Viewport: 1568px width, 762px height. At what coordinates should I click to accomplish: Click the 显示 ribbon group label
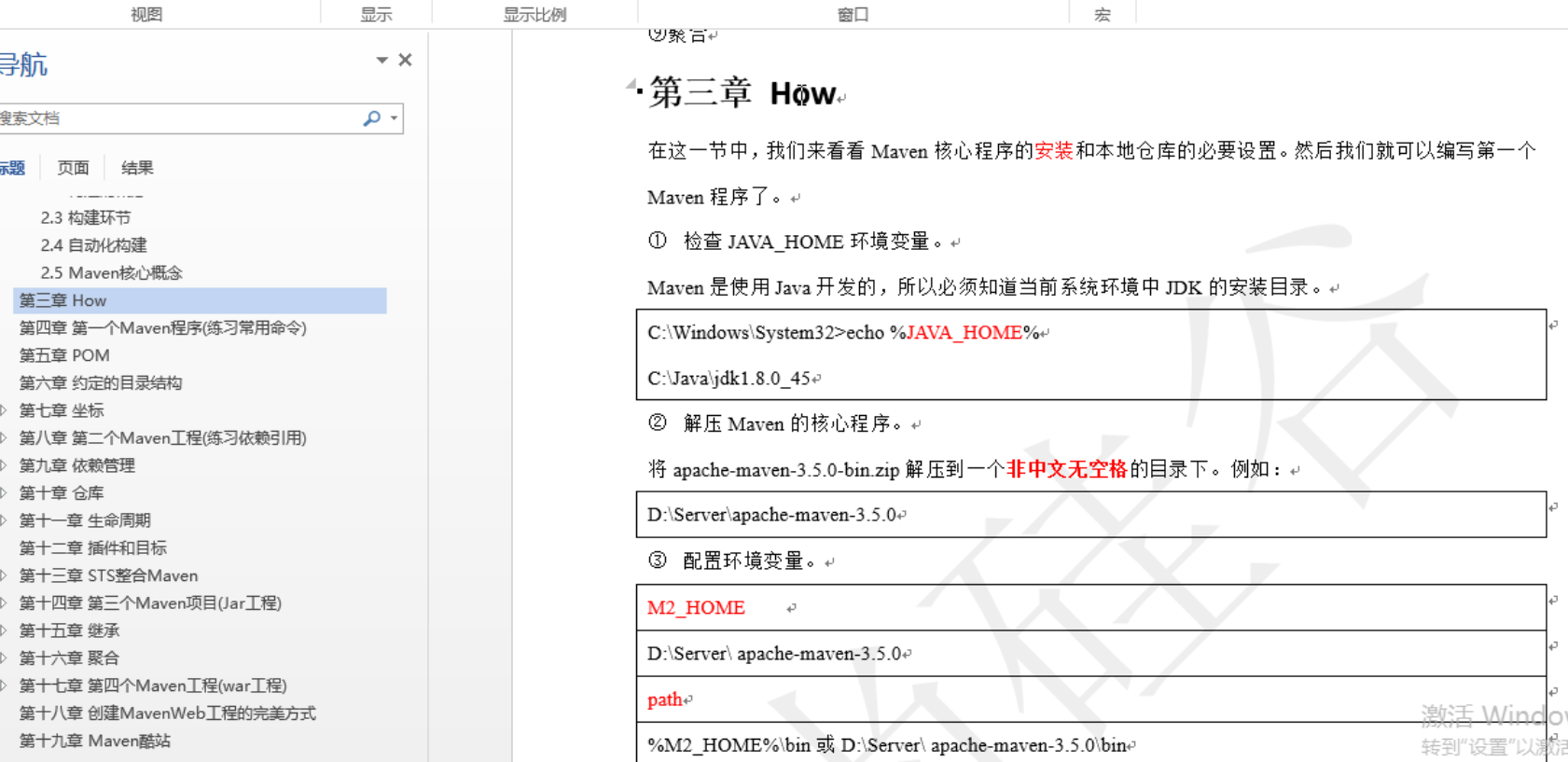pyautogui.click(x=376, y=14)
